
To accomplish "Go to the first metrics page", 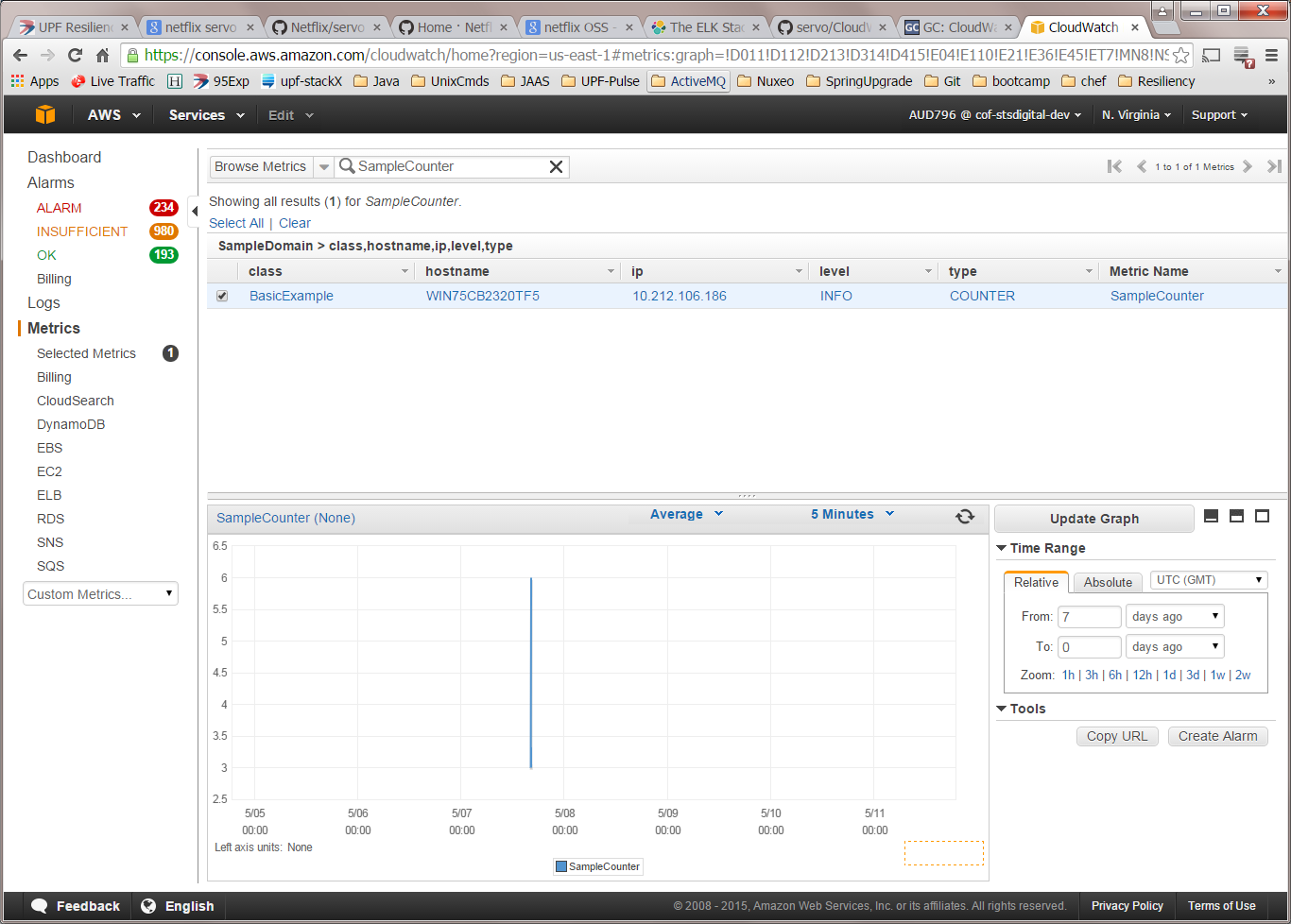I will 1115,166.
